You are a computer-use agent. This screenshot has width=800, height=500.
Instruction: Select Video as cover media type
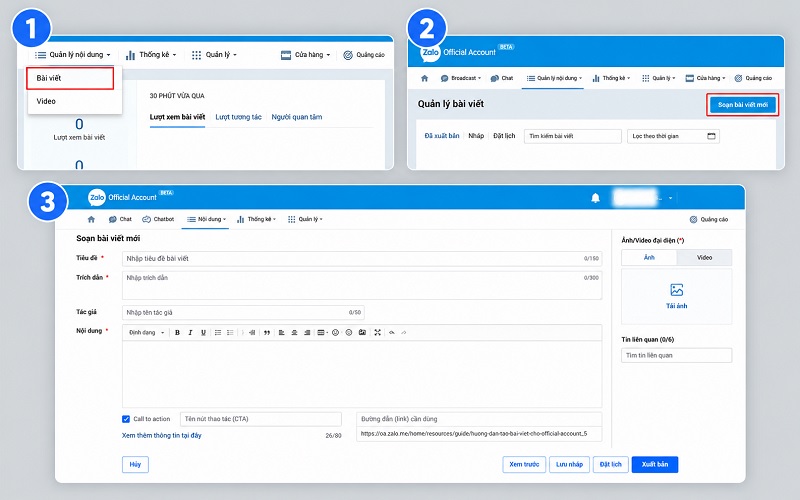pyautogui.click(x=704, y=258)
